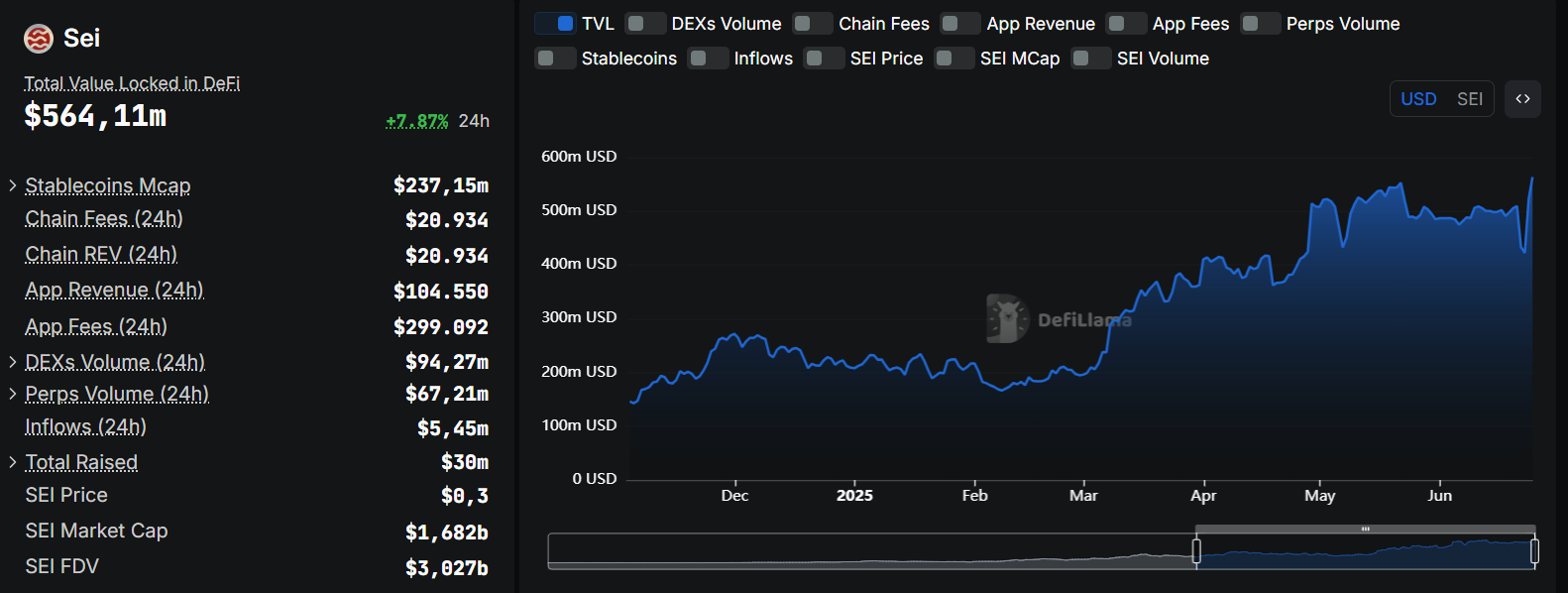1568x593 pixels.
Task: Click the right range slider handle
Action: click(1534, 551)
